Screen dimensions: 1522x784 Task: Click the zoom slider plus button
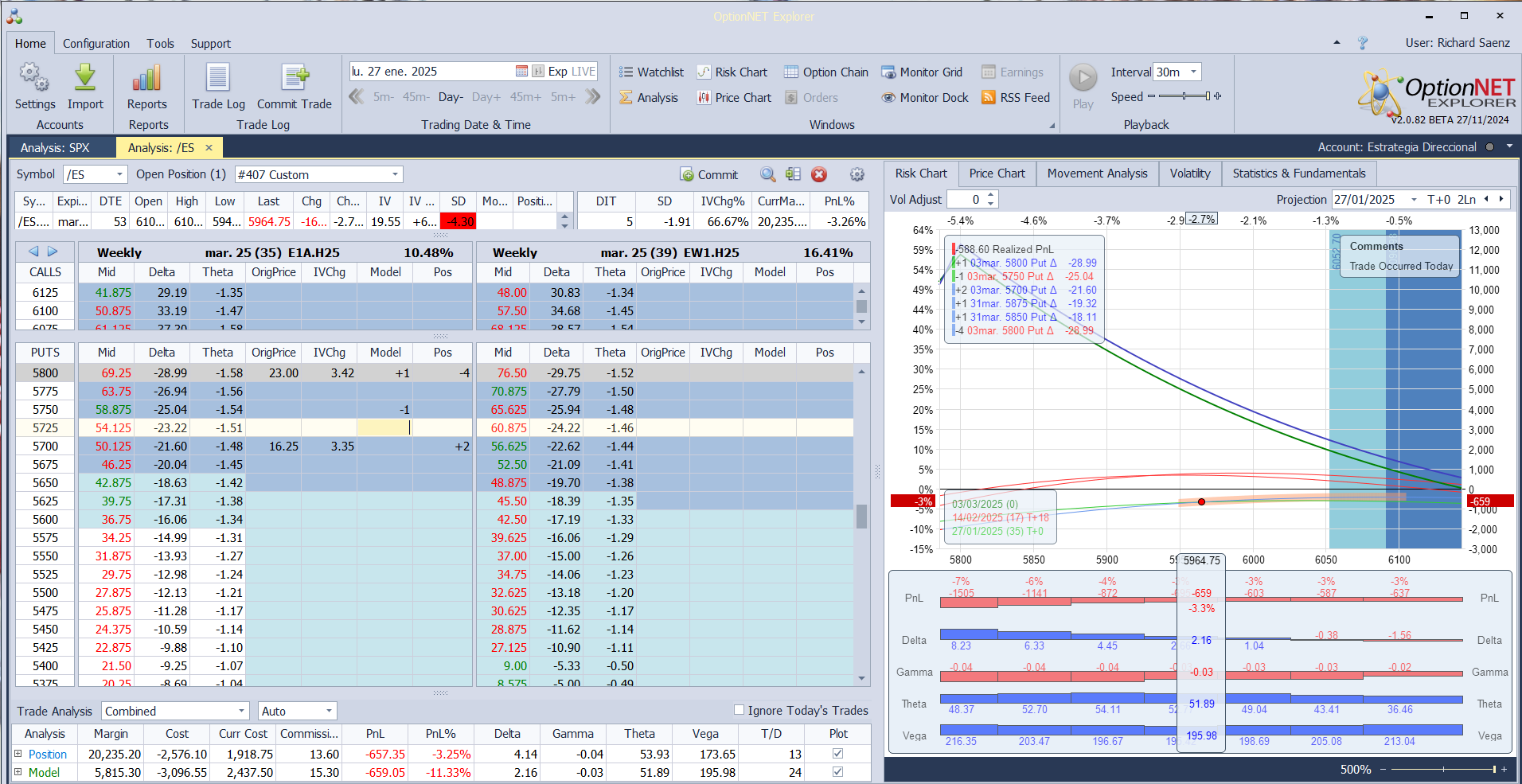pyautogui.click(x=1504, y=769)
